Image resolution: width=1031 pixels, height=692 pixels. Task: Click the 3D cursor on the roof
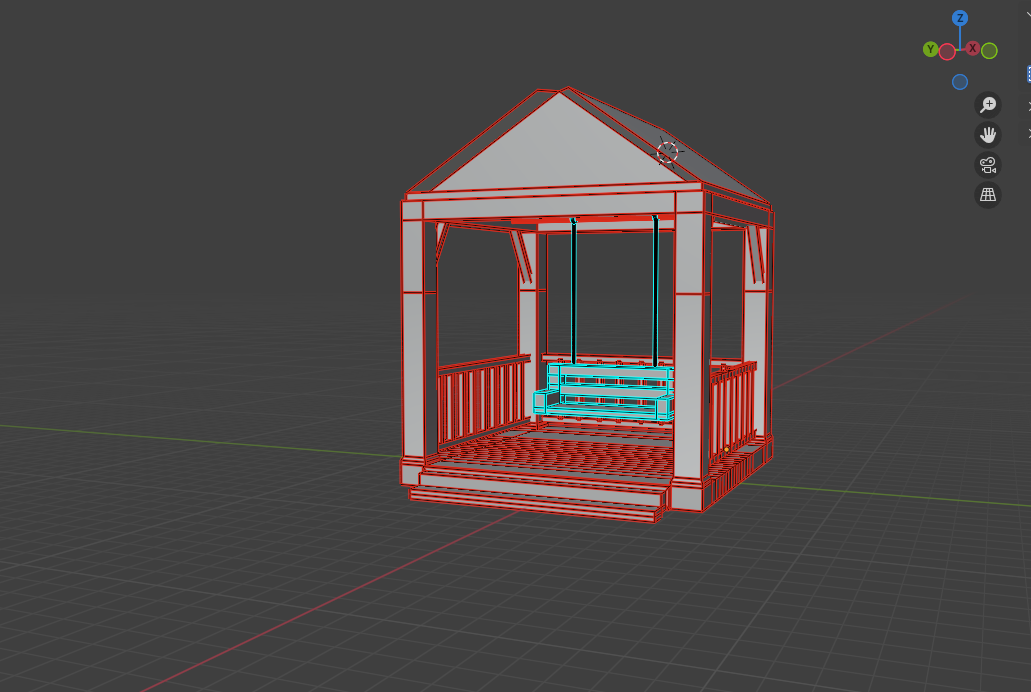point(667,152)
